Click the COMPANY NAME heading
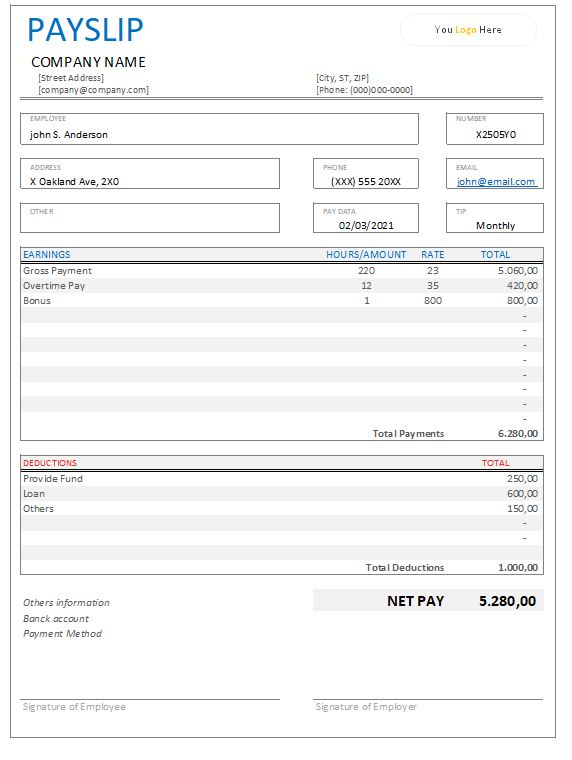 [x=88, y=62]
